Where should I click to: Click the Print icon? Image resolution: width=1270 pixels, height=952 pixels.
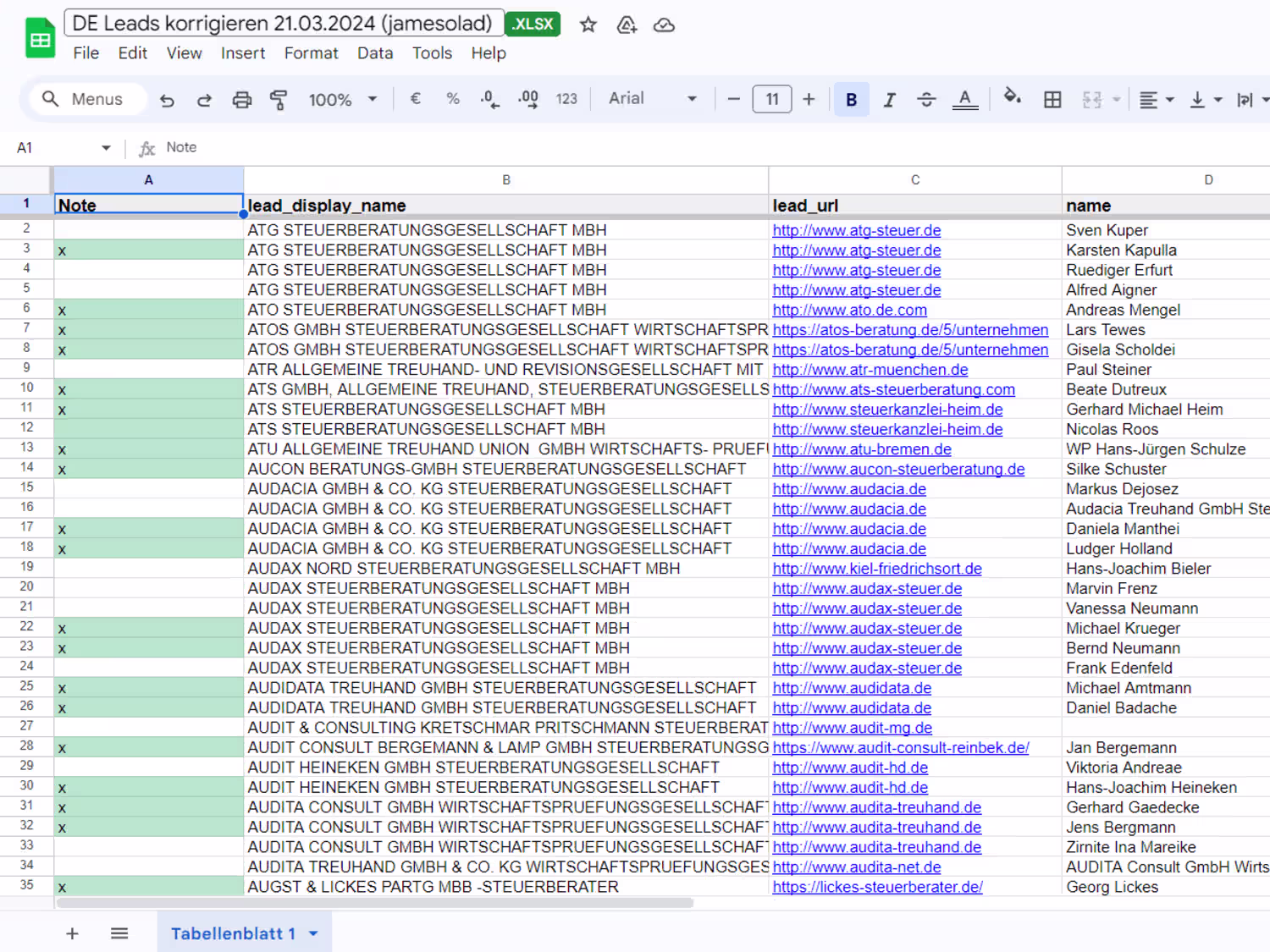point(242,100)
